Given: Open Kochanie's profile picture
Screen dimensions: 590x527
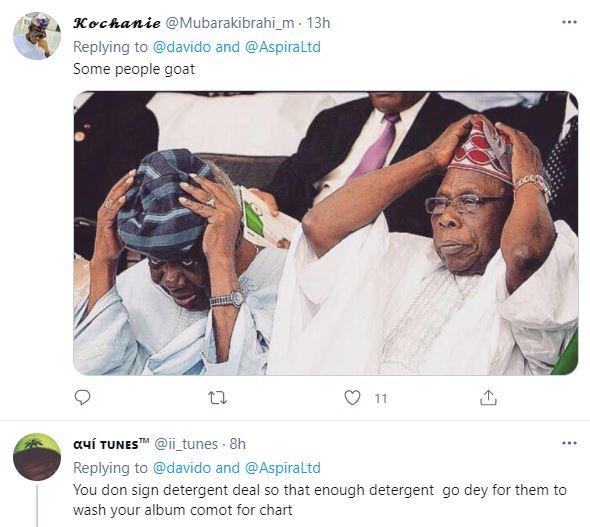Looking at the screenshot, I should [x=37, y=36].
